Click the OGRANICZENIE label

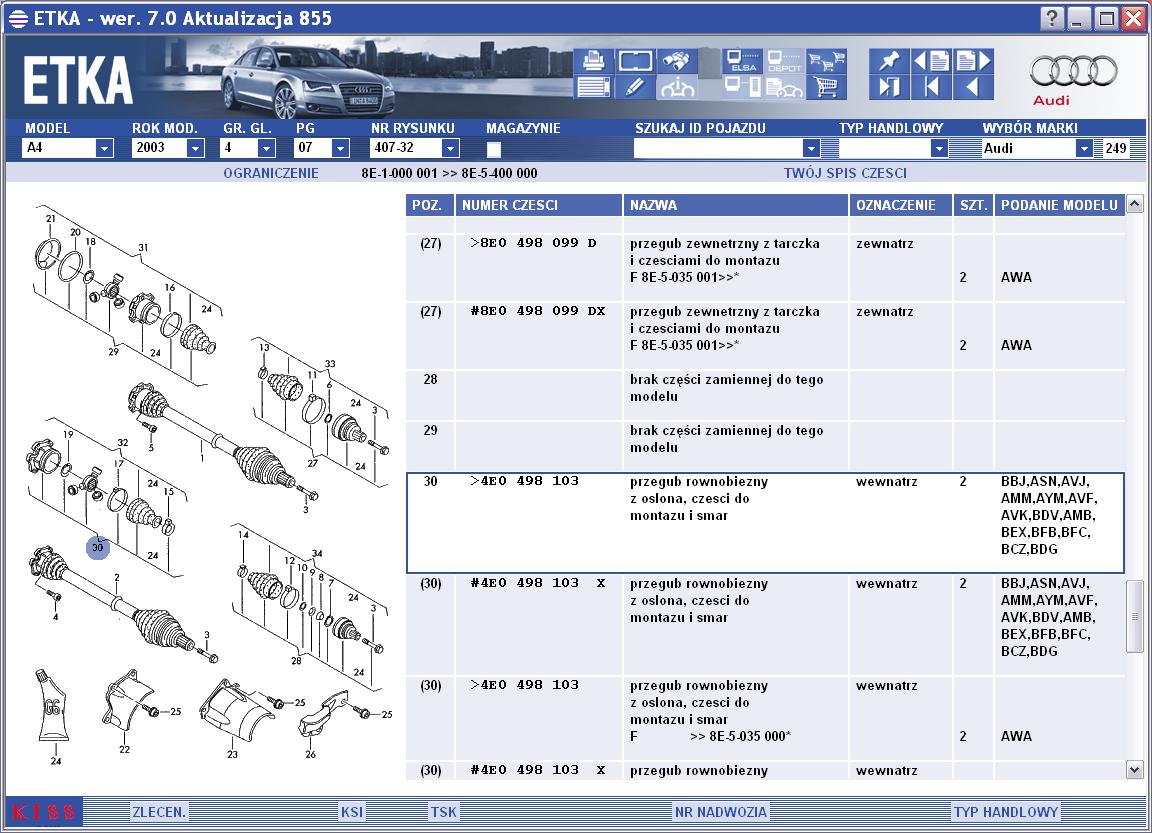pos(271,173)
